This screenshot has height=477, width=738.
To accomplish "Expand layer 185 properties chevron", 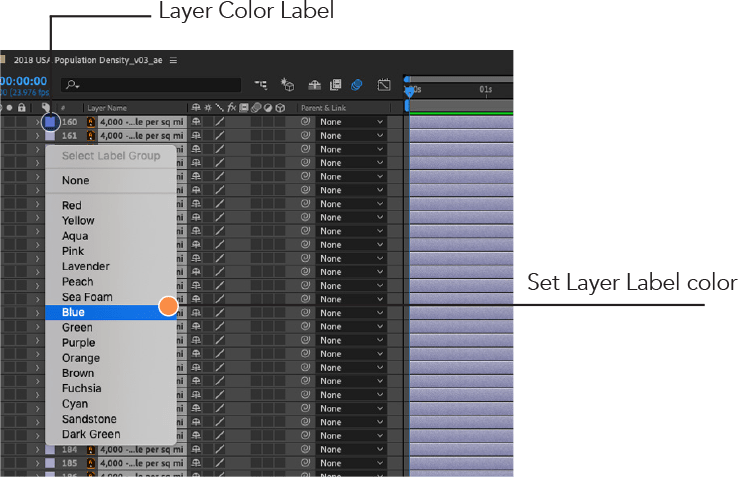I will pyautogui.click(x=37, y=463).
